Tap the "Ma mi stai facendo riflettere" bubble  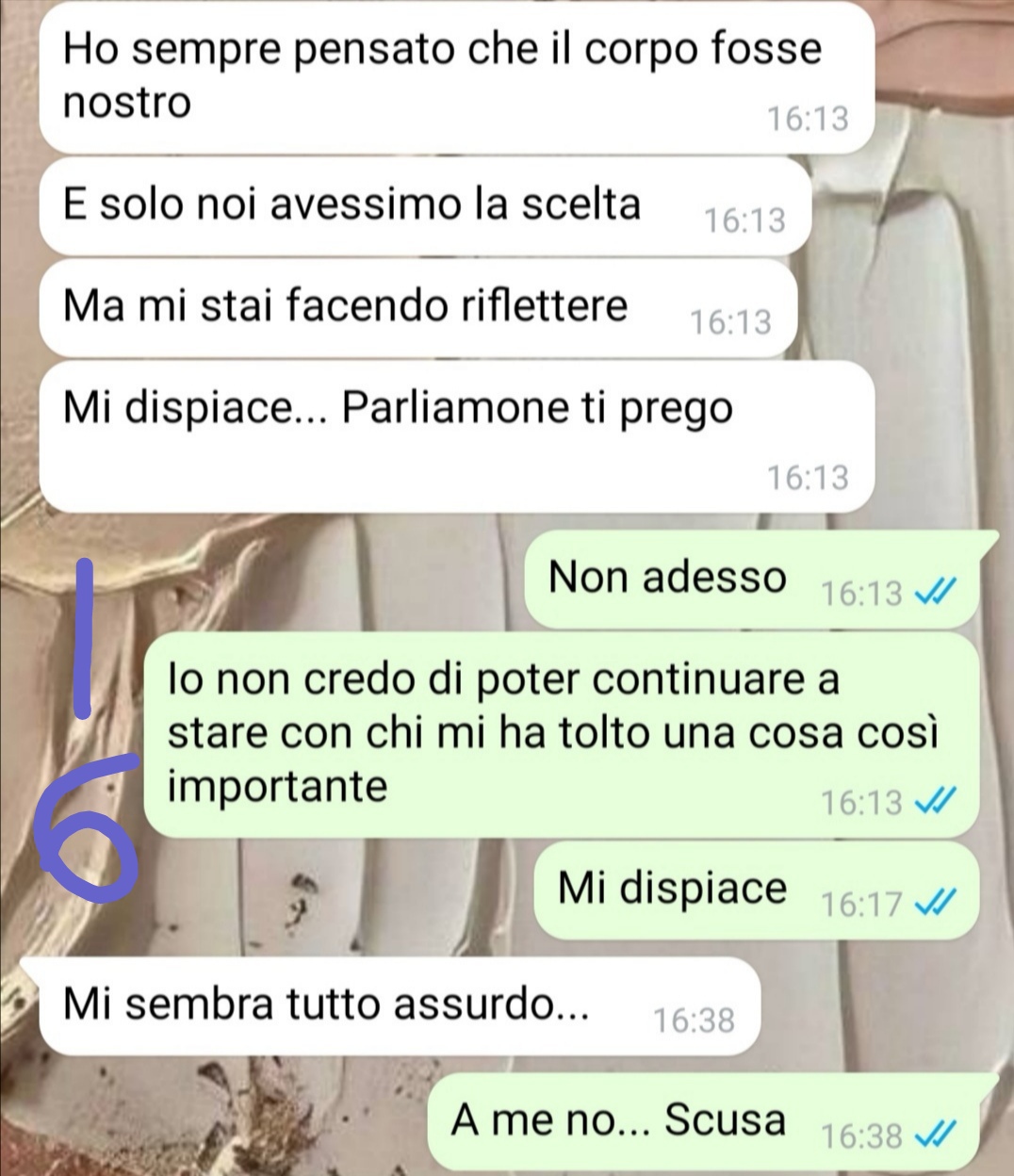[417, 308]
